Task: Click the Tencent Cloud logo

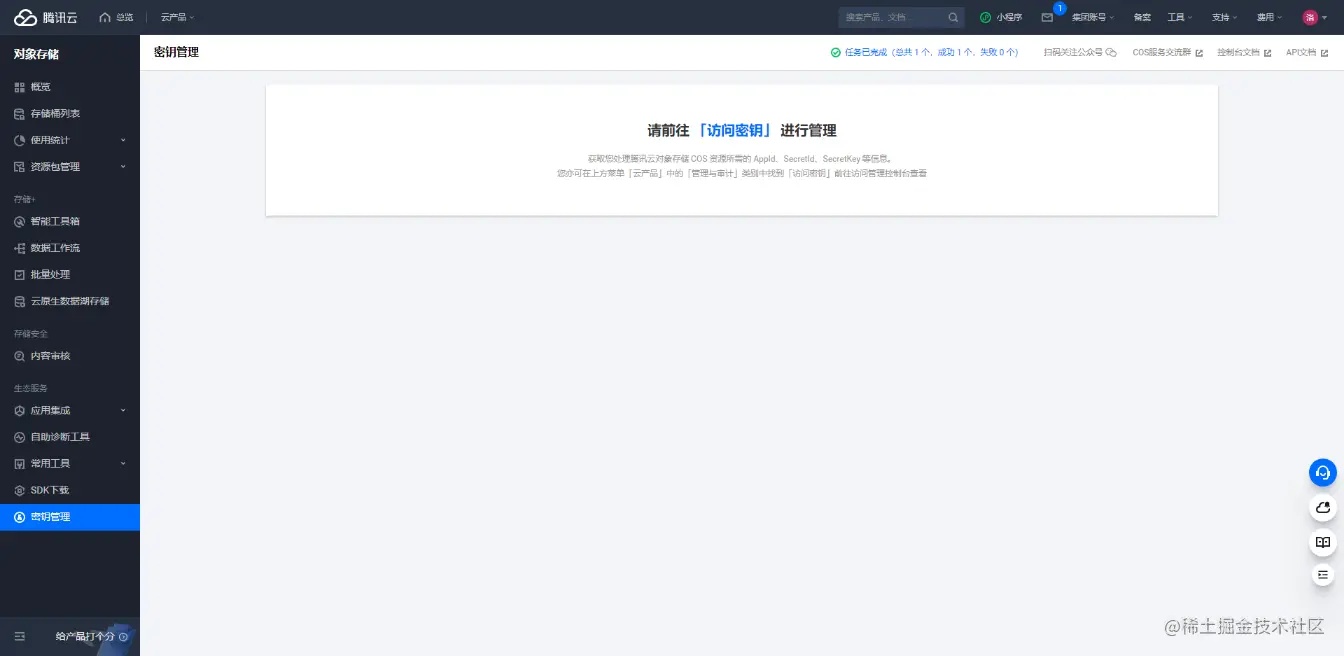Action: tap(44, 17)
